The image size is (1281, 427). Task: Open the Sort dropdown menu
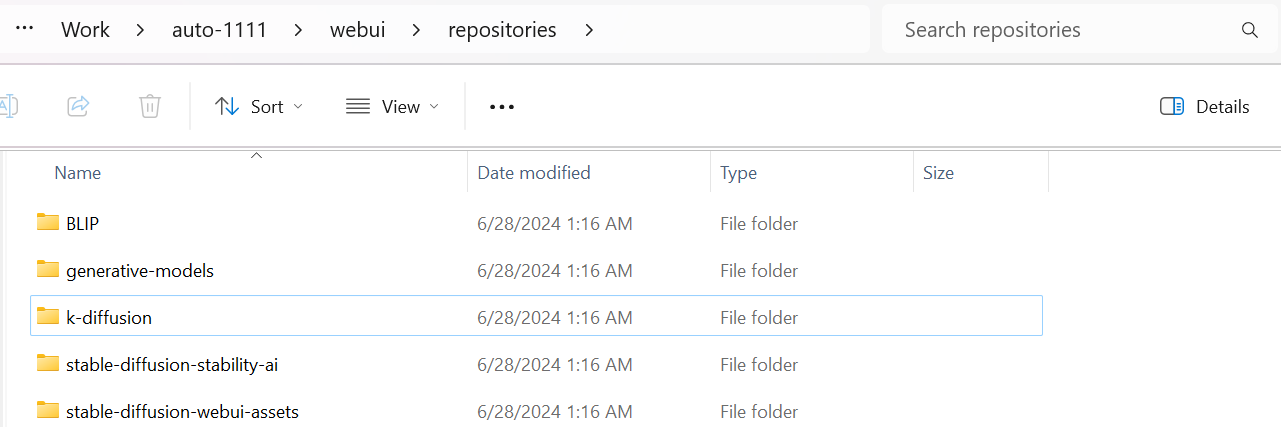[259, 106]
